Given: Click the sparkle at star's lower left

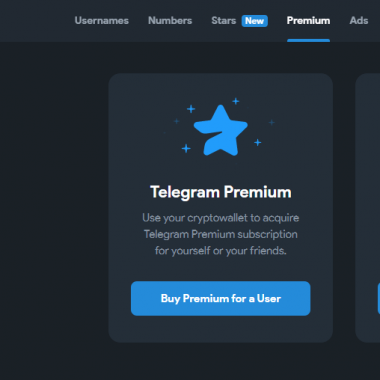Looking at the screenshot, I should pyautogui.click(x=186, y=148).
